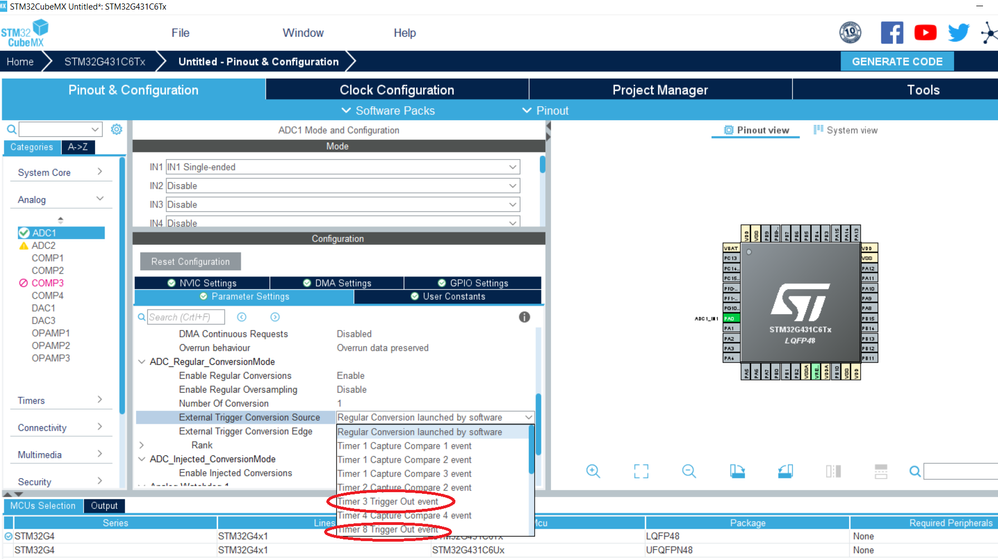Open User Constants tab
This screenshot has height=559, width=998.
(447, 297)
